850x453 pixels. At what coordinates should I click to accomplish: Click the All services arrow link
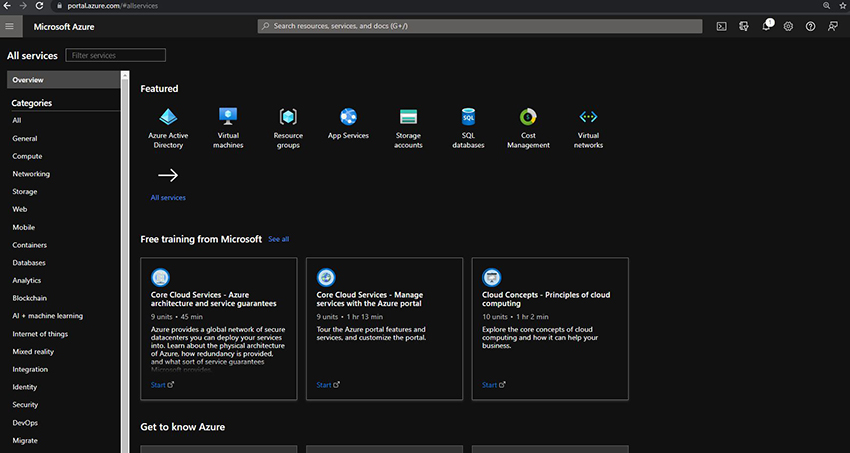[168, 176]
